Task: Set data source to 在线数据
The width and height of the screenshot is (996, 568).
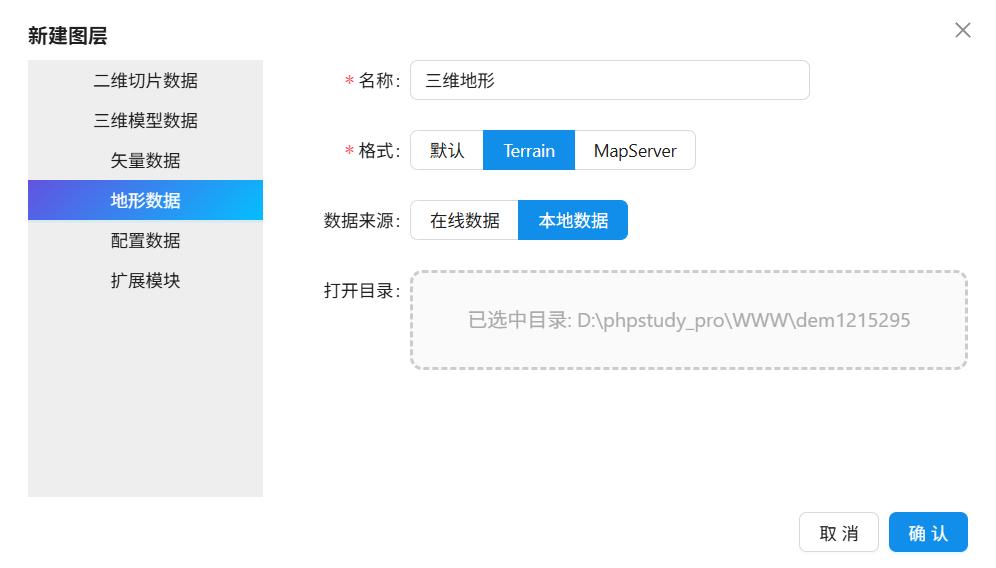Action: [464, 220]
